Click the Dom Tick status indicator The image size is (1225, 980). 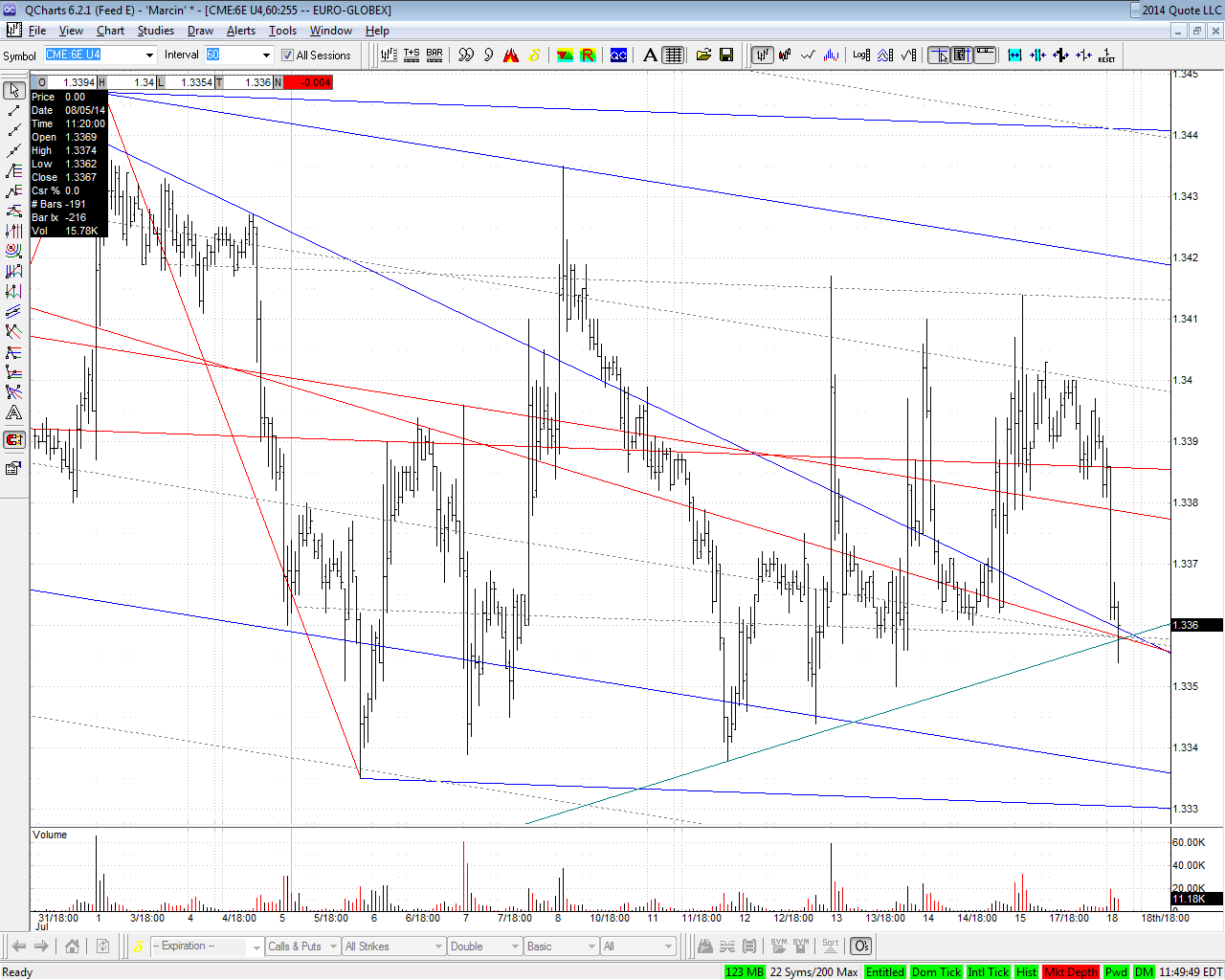pyautogui.click(x=936, y=972)
